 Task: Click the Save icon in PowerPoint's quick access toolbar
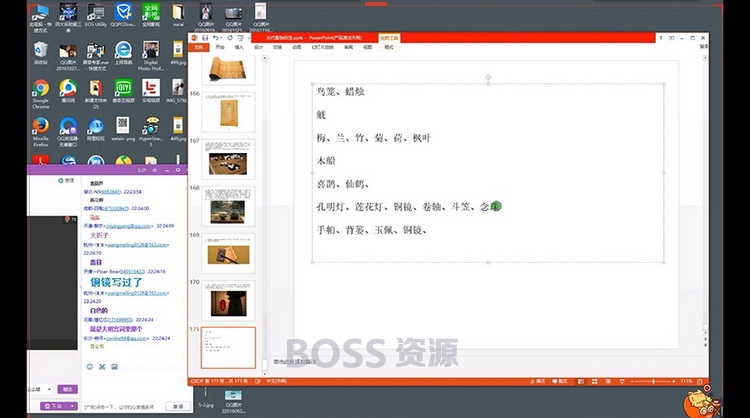point(205,38)
